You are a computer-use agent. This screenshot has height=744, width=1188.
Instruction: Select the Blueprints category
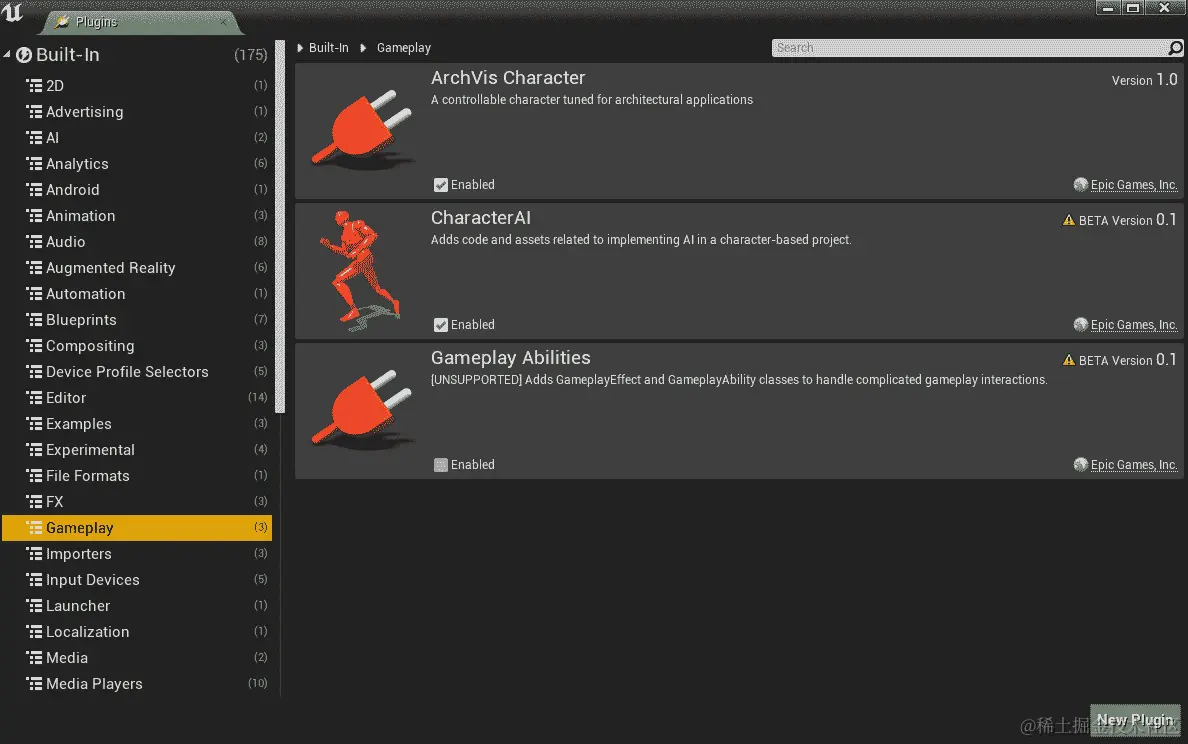tap(136, 320)
